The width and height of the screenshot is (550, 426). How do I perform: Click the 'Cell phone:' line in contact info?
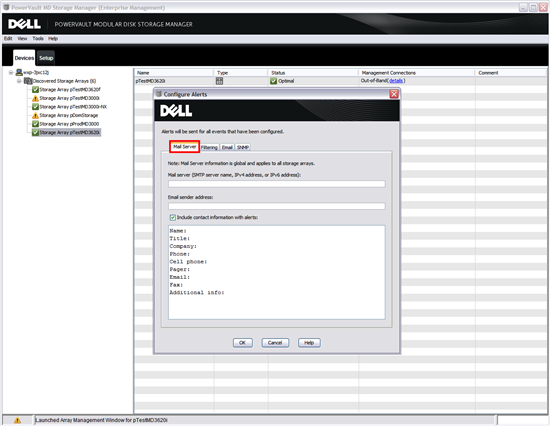point(188,262)
